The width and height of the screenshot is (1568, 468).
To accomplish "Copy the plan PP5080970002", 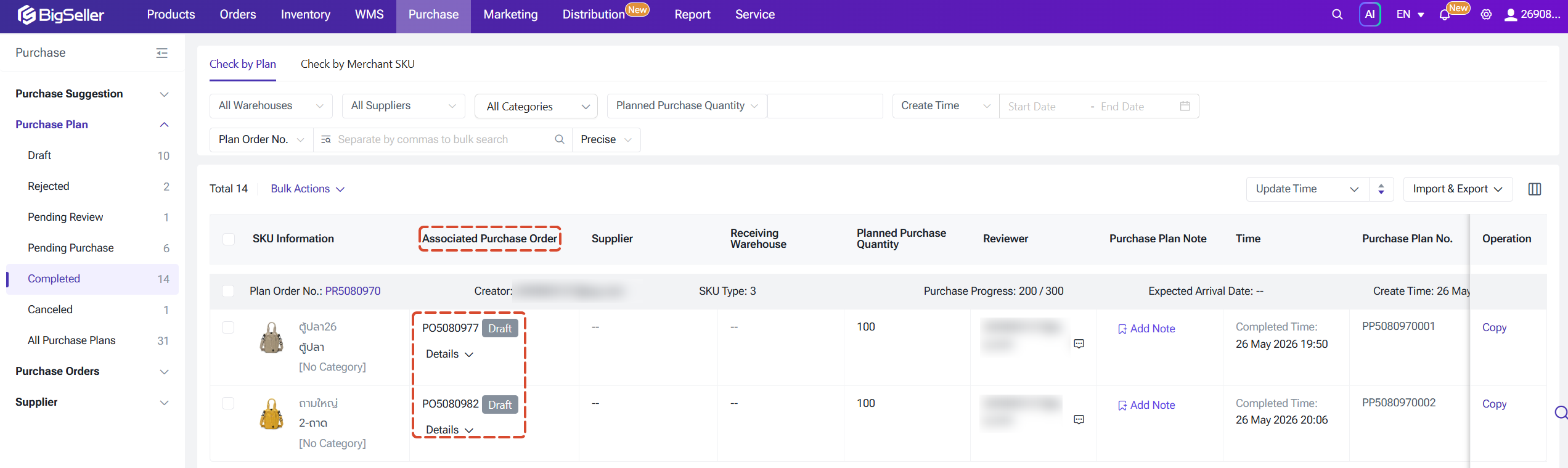I will click(1494, 404).
